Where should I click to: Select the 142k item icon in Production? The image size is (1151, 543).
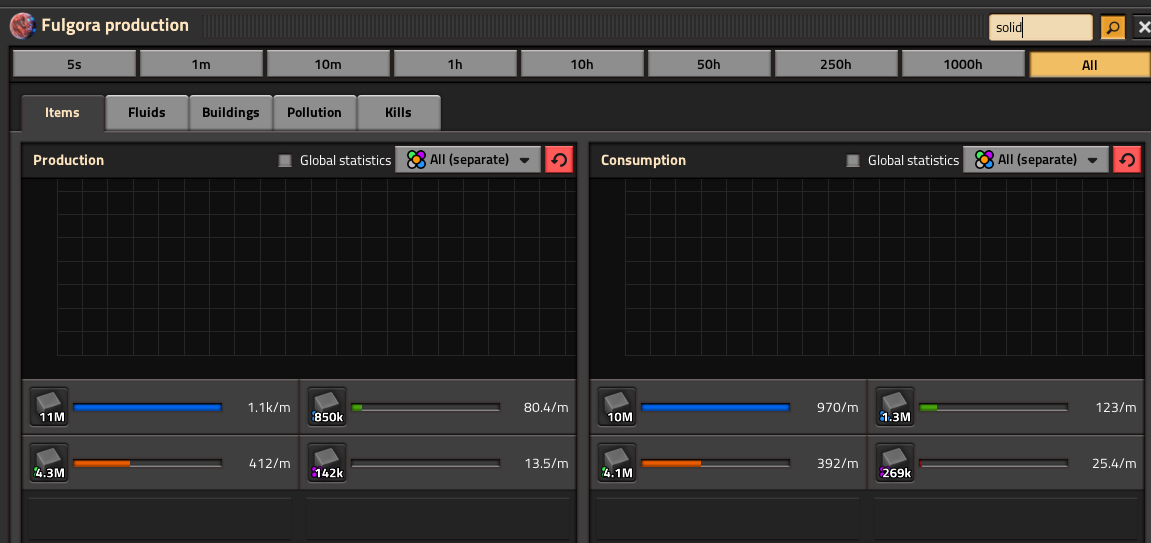[x=328, y=463]
